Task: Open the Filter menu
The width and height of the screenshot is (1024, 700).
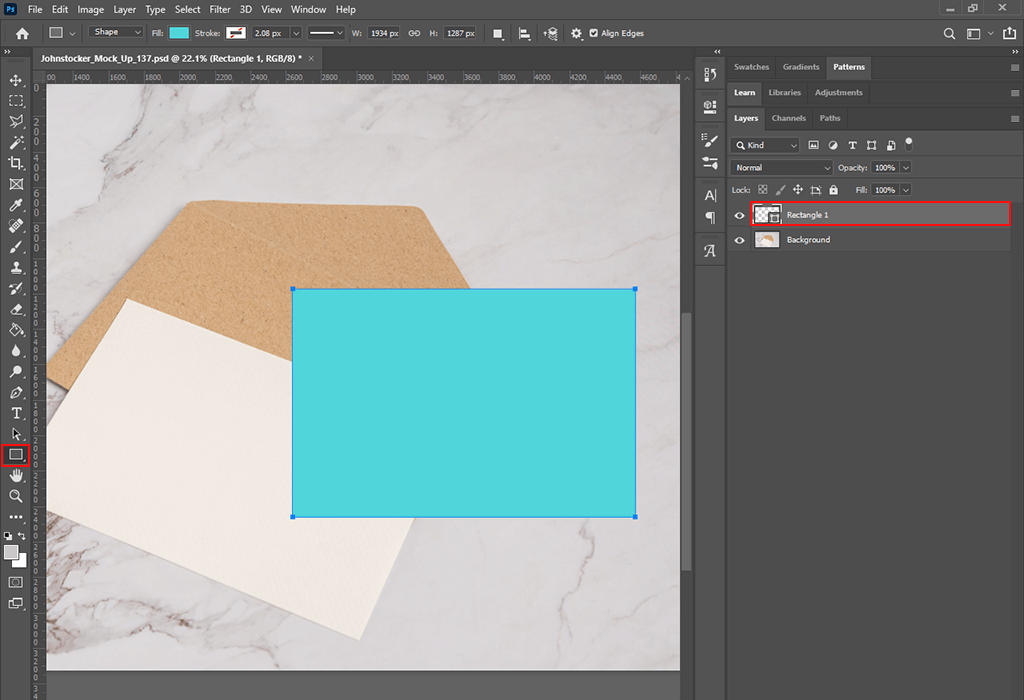Action: click(220, 9)
